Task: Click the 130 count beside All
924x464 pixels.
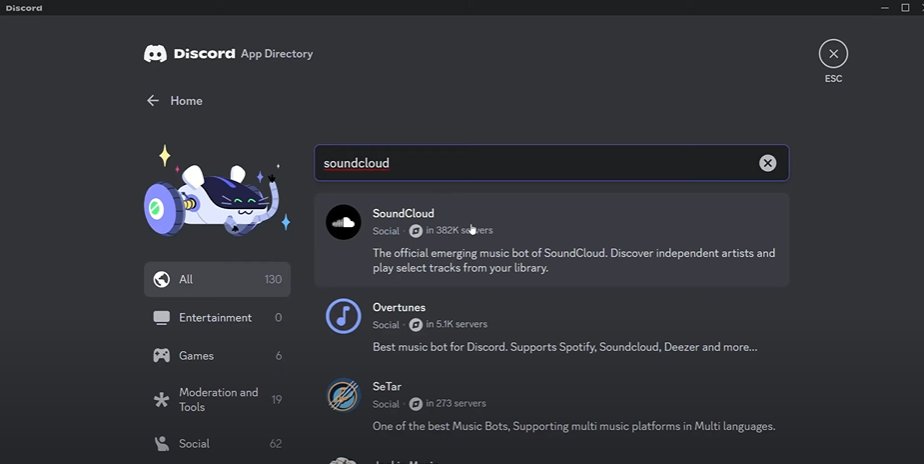Action: tap(273, 279)
